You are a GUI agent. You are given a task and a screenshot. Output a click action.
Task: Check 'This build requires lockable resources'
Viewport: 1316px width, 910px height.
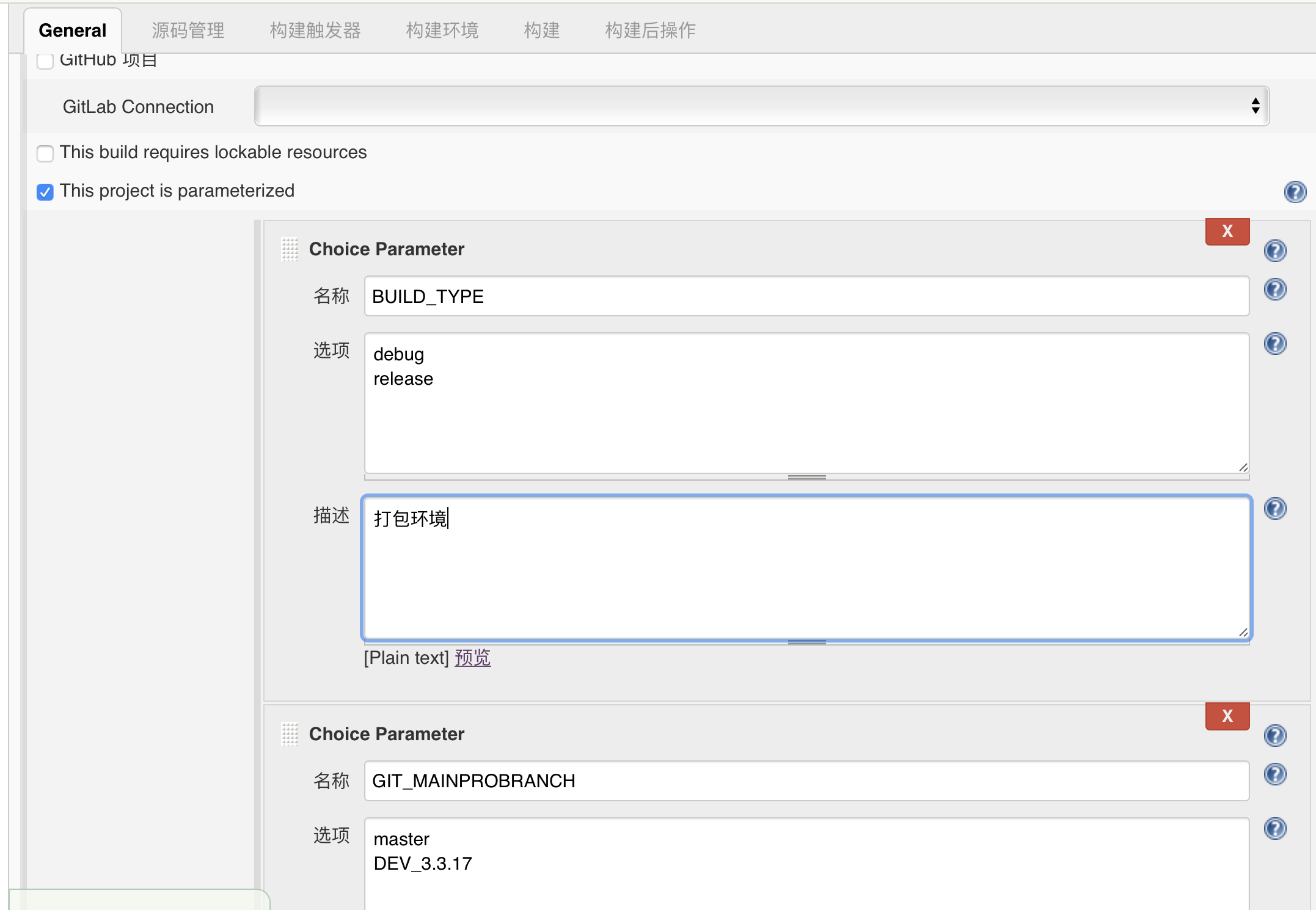45,153
